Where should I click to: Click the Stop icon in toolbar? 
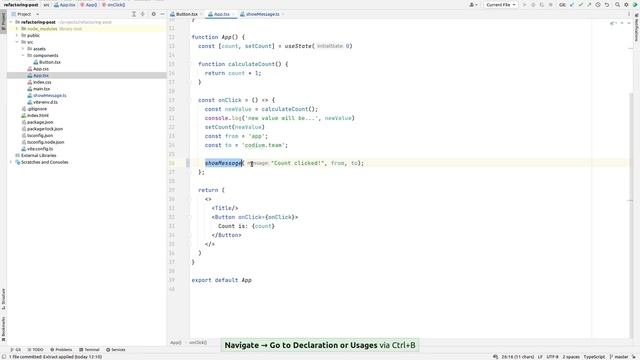[550, 5]
